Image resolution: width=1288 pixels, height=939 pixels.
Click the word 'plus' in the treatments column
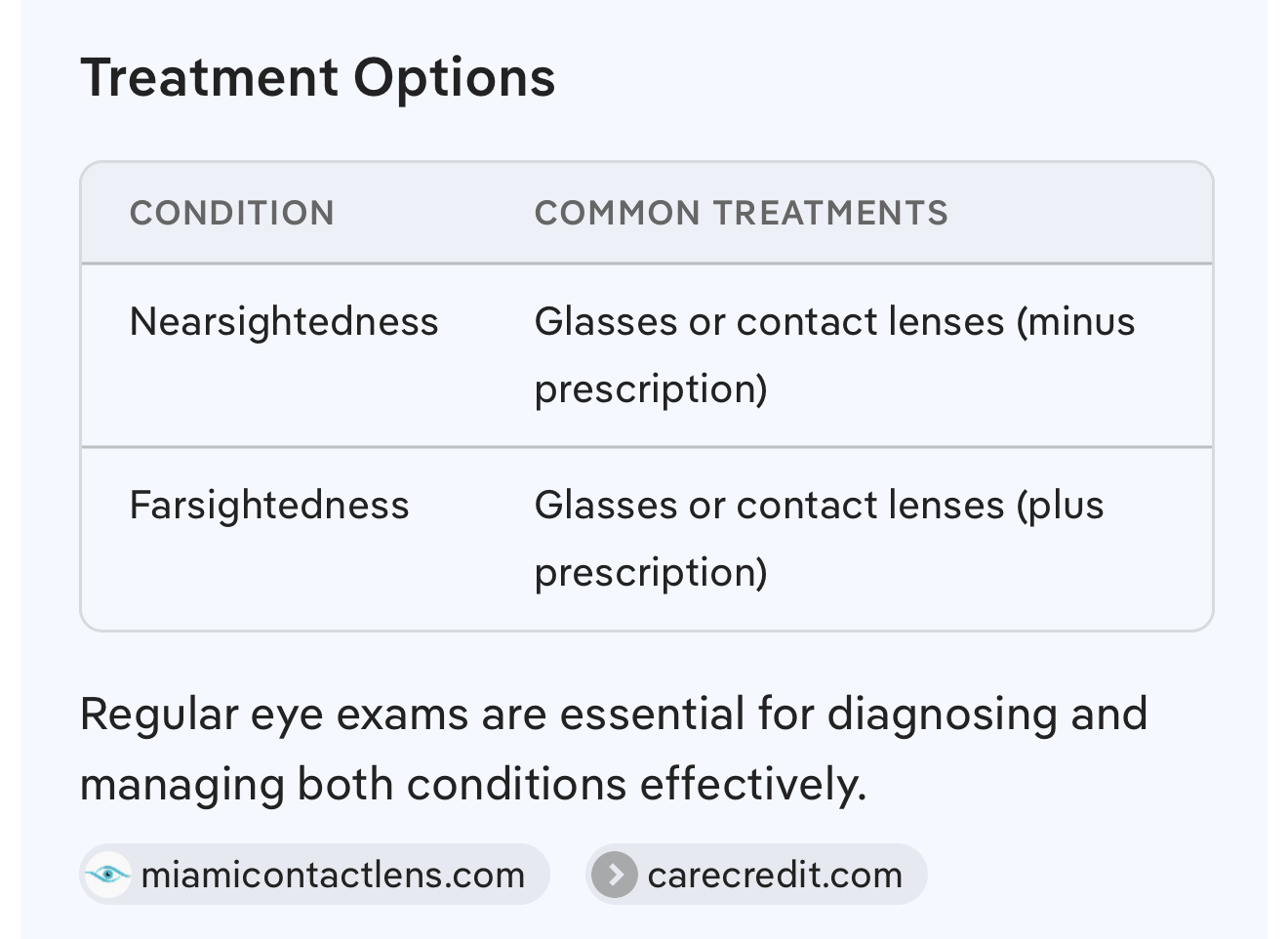[1067, 506]
